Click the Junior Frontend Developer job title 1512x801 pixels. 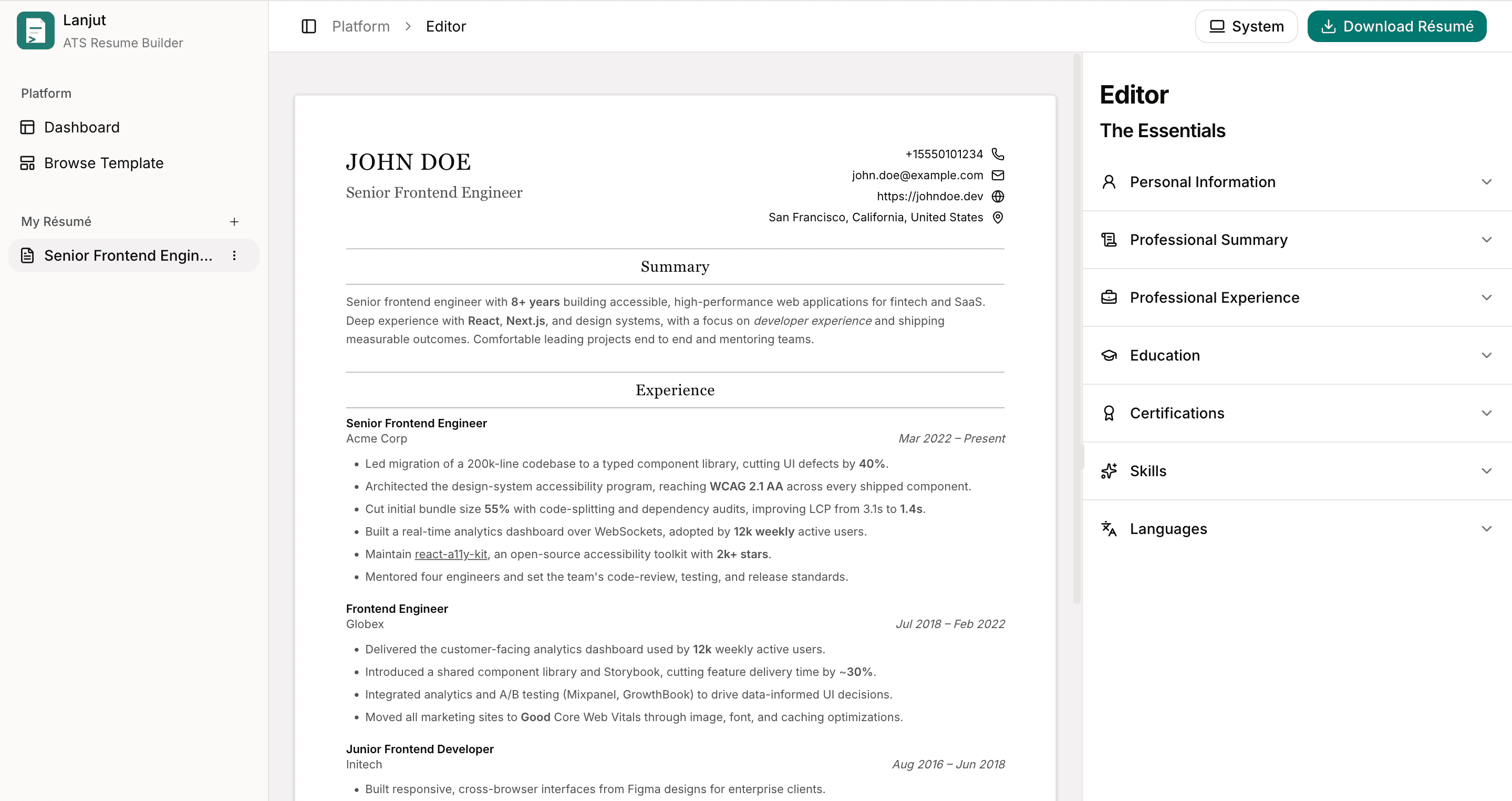click(420, 749)
